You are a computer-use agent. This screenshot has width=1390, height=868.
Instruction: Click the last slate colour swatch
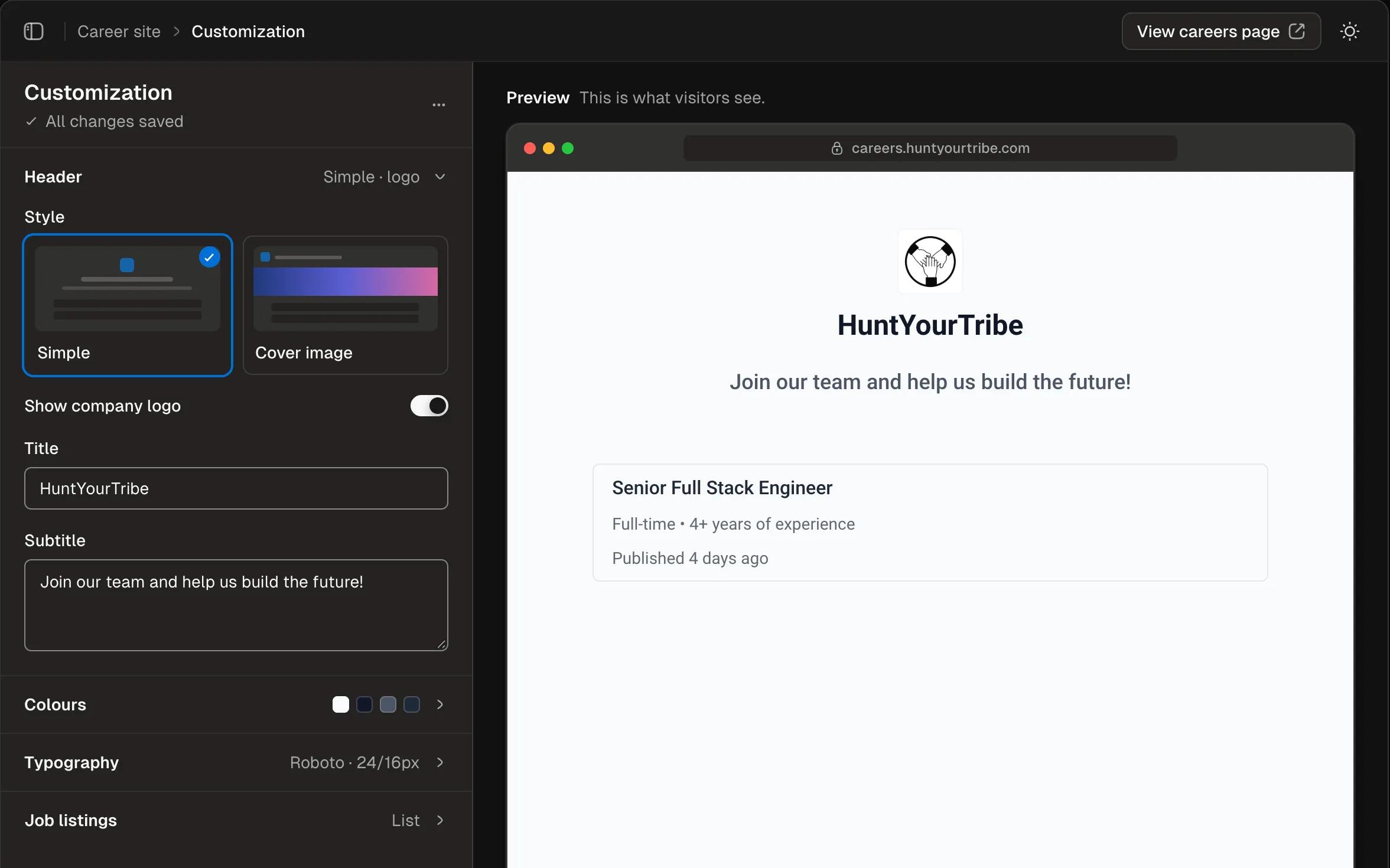(412, 704)
